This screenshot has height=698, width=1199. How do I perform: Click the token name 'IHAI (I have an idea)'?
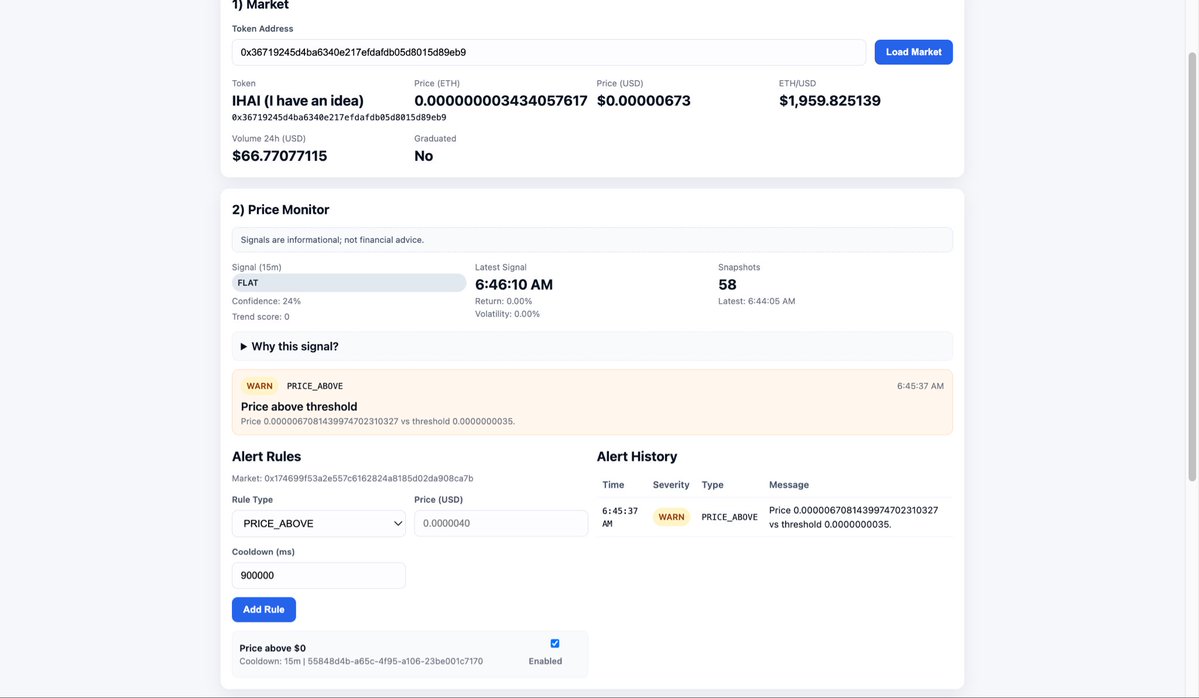(297, 101)
